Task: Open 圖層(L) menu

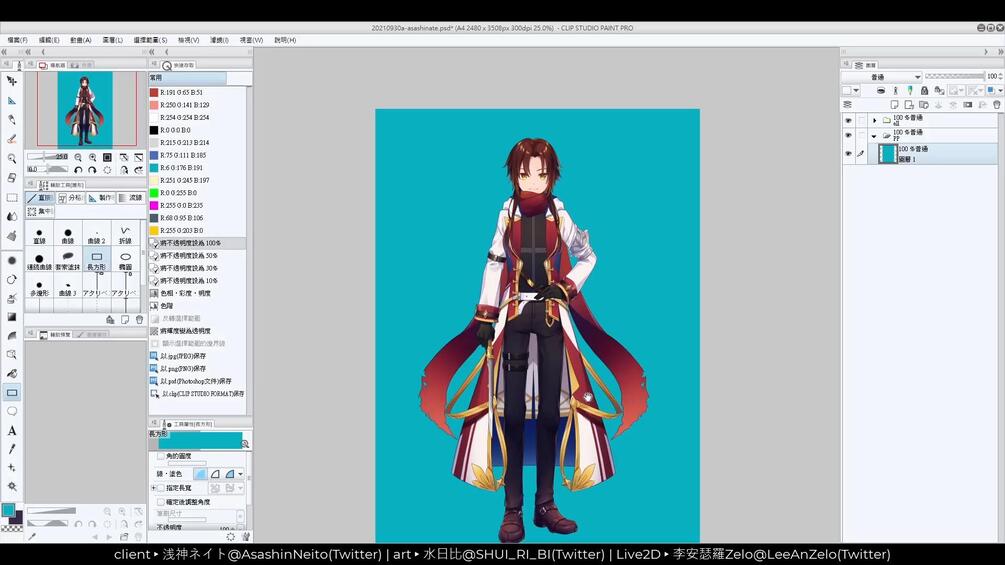Action: click(113, 40)
